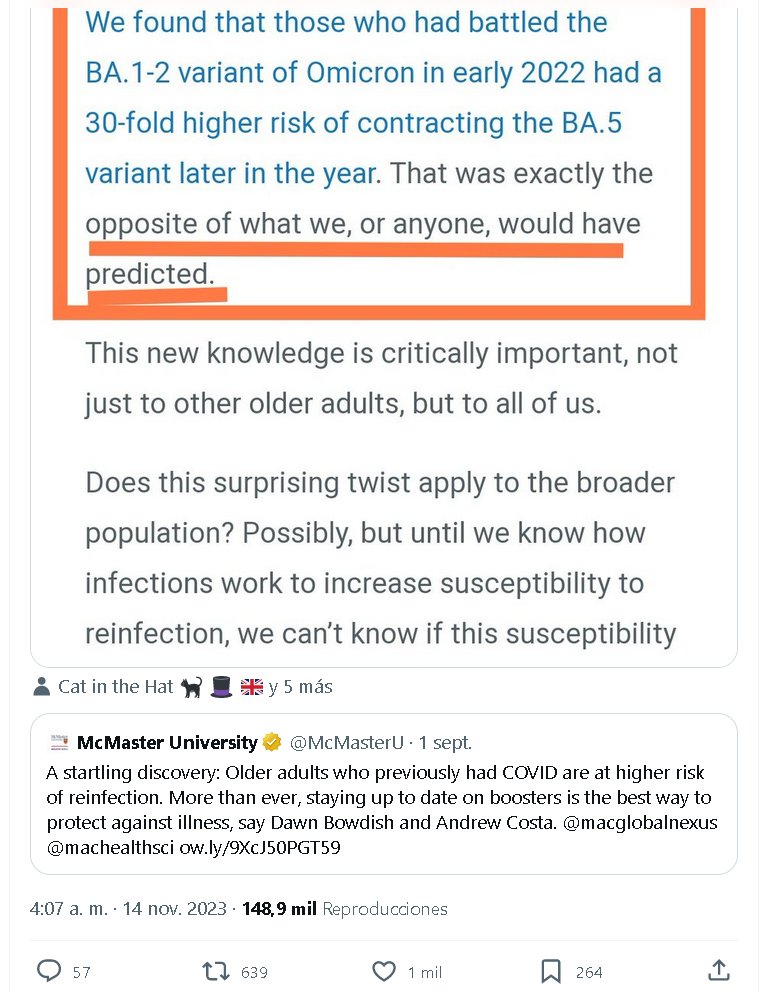The height and width of the screenshot is (992, 764).
Task: Click the McMaster University avatar logo
Action: point(59,743)
